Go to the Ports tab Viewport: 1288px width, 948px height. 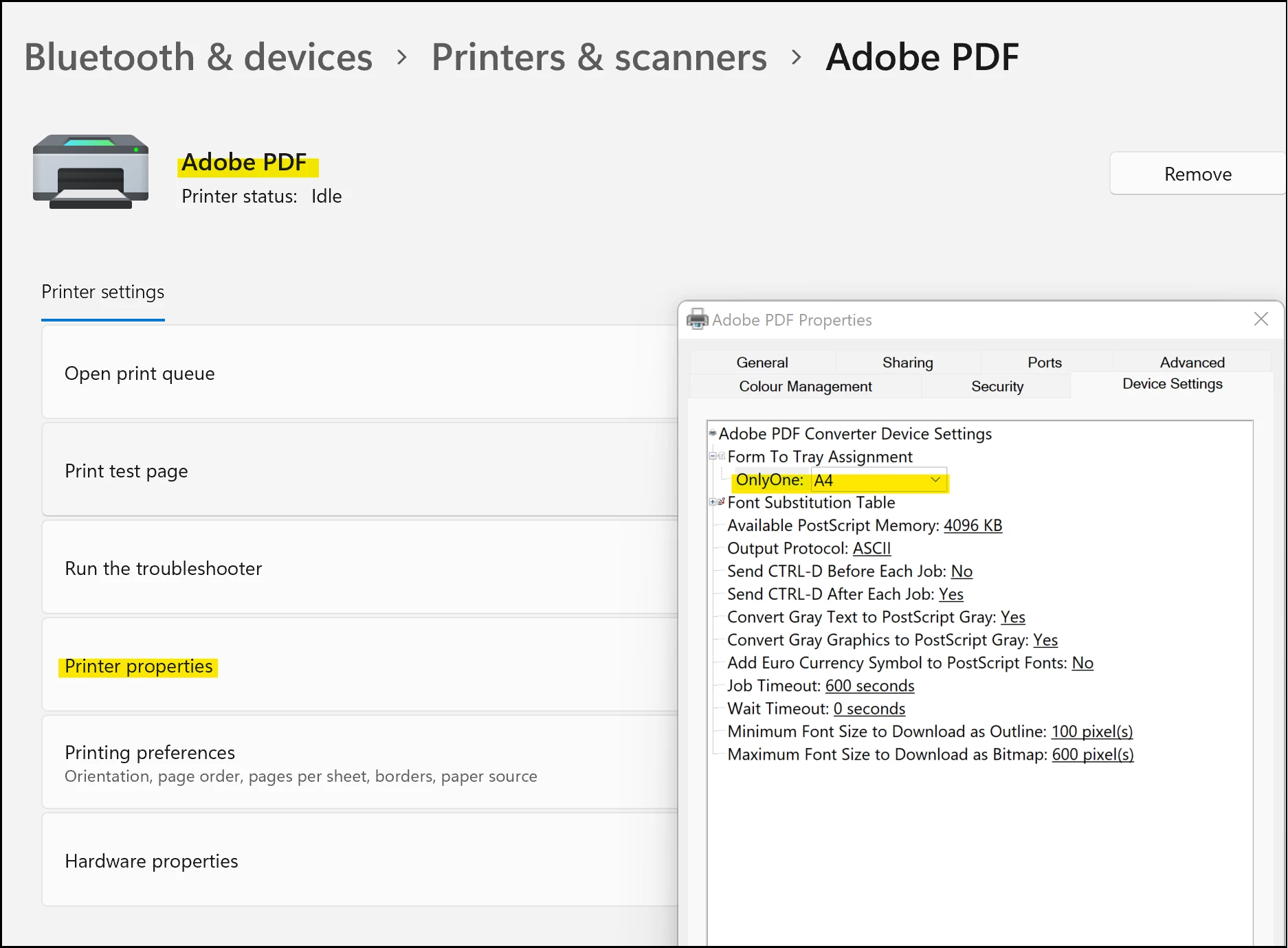coord(1044,362)
